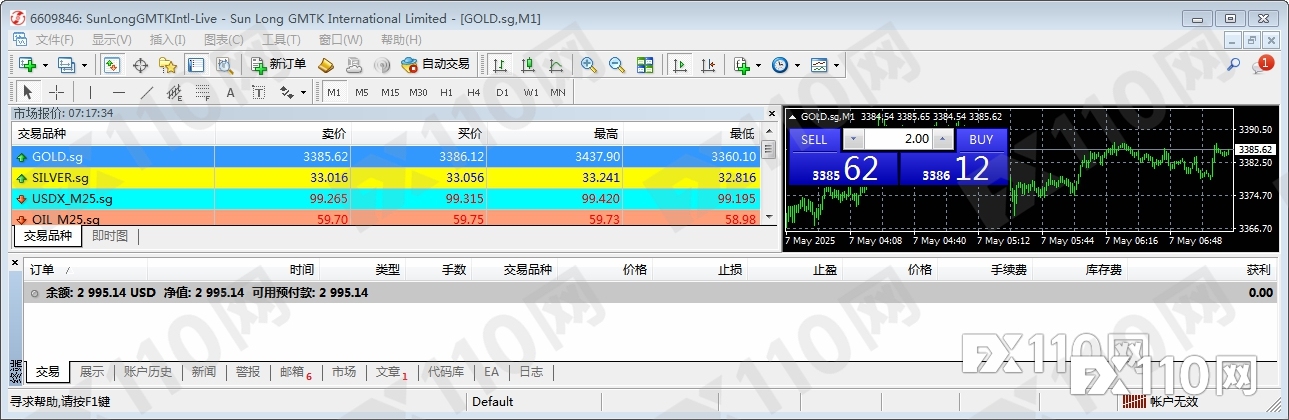
Task: Click the Market Watch vertical scrollbar
Action: point(769,174)
